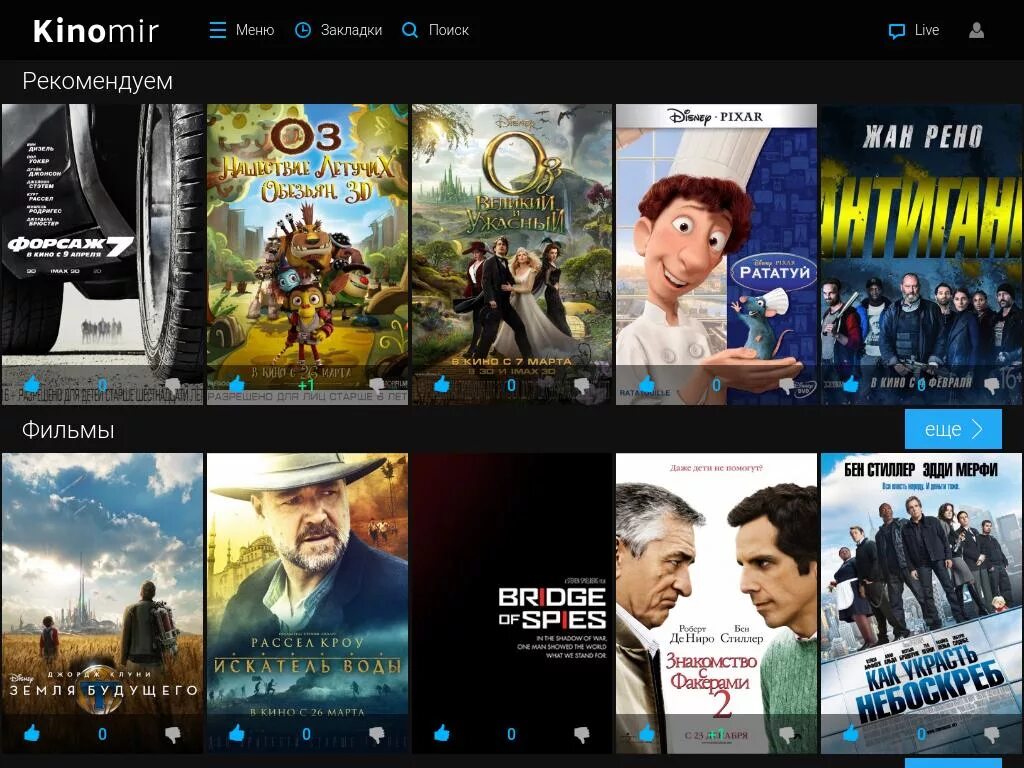Like Искатель воды
Image resolution: width=1024 pixels, height=768 pixels.
pos(236,733)
